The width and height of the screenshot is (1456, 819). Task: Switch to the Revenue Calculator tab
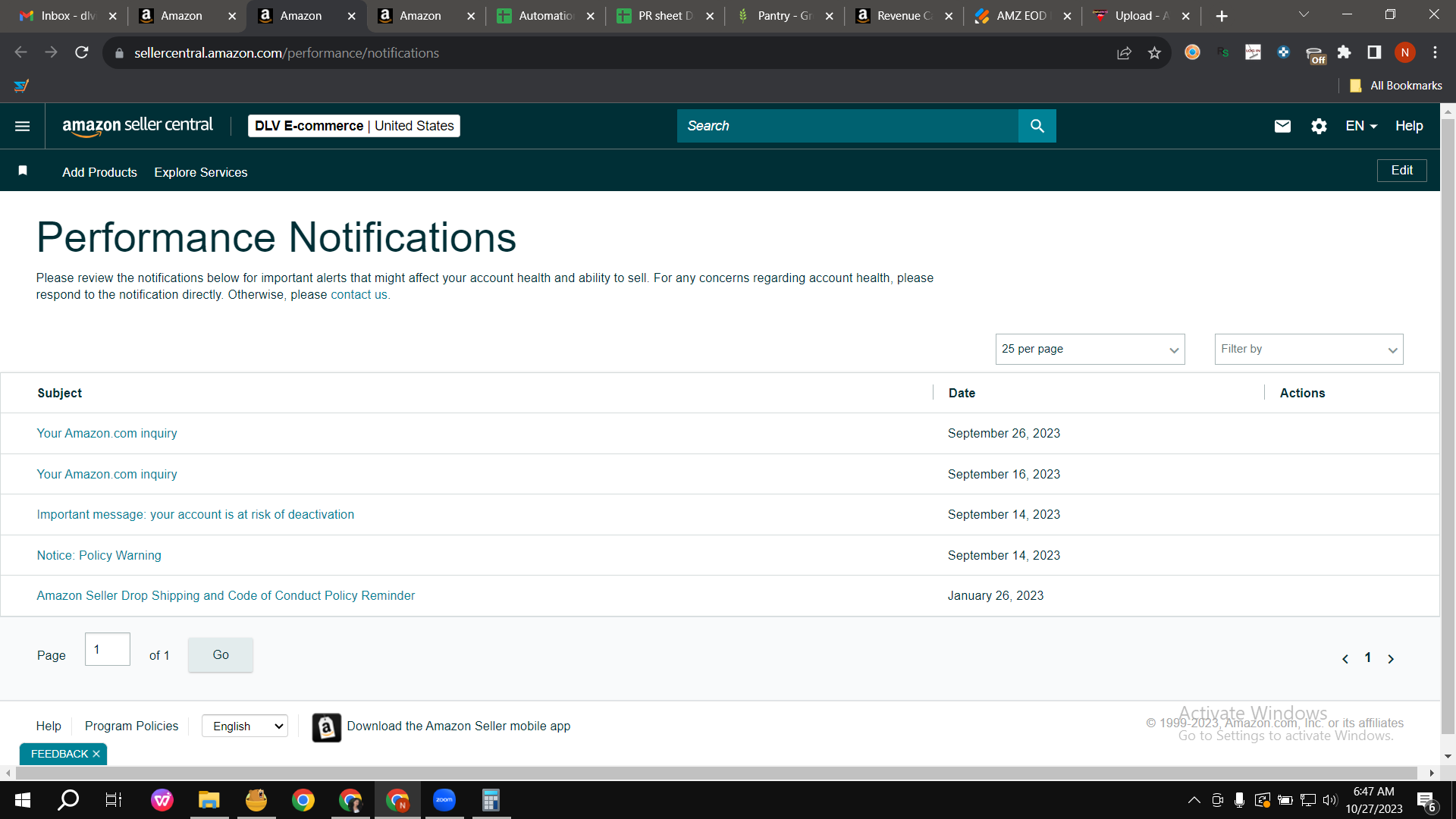click(904, 16)
